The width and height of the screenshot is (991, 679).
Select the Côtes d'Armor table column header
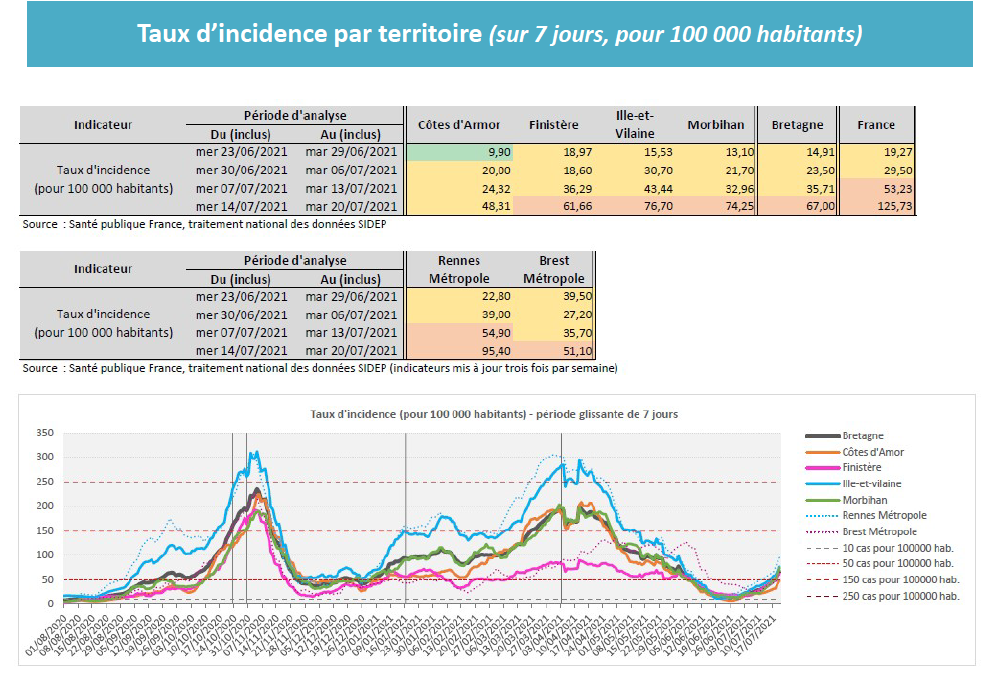457,125
